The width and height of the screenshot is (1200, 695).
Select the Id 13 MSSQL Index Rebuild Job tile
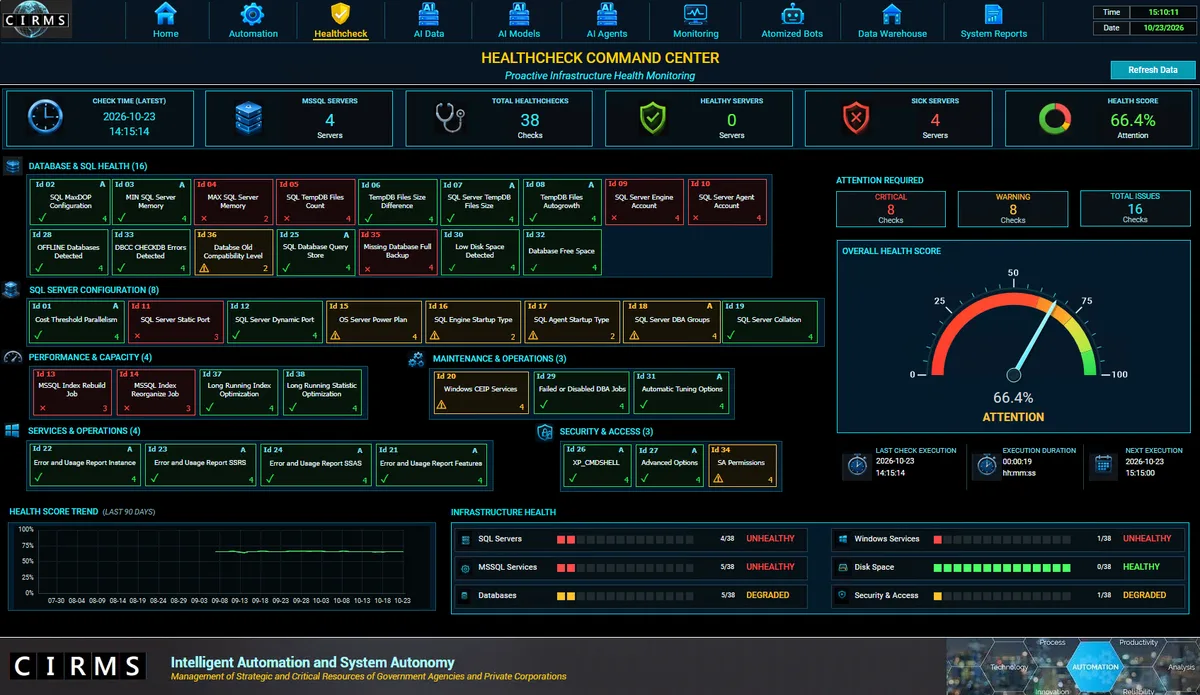[x=70, y=392]
